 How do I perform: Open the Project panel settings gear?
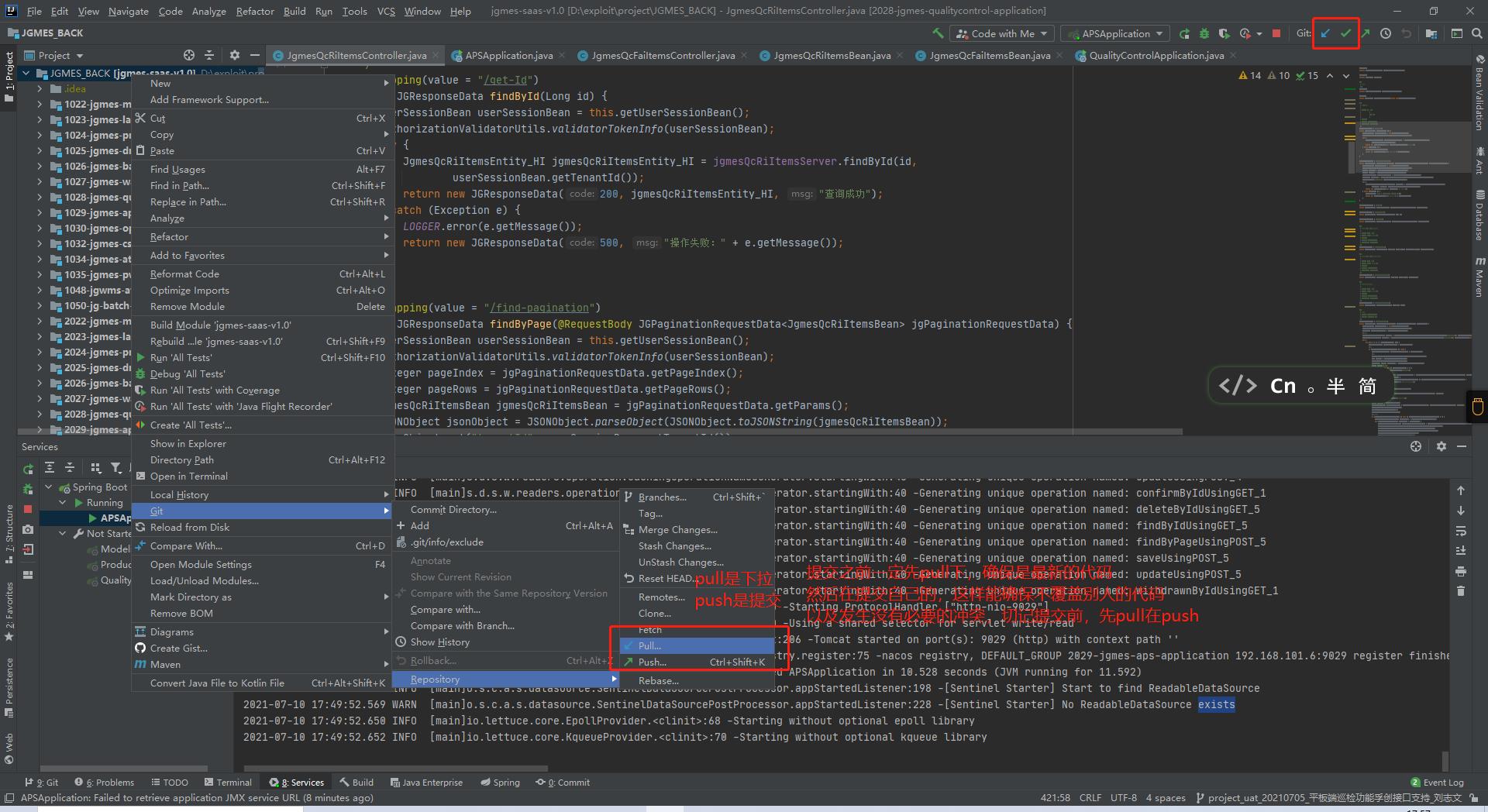click(x=235, y=55)
